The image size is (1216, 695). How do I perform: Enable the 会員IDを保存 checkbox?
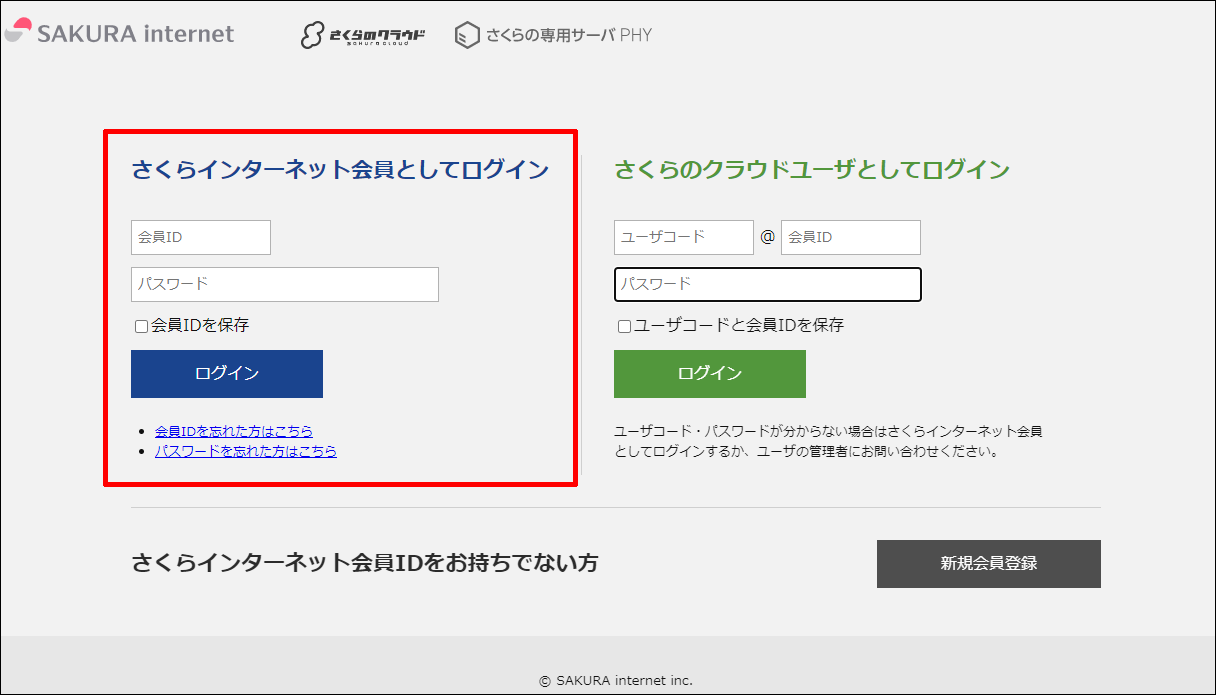coord(141,326)
